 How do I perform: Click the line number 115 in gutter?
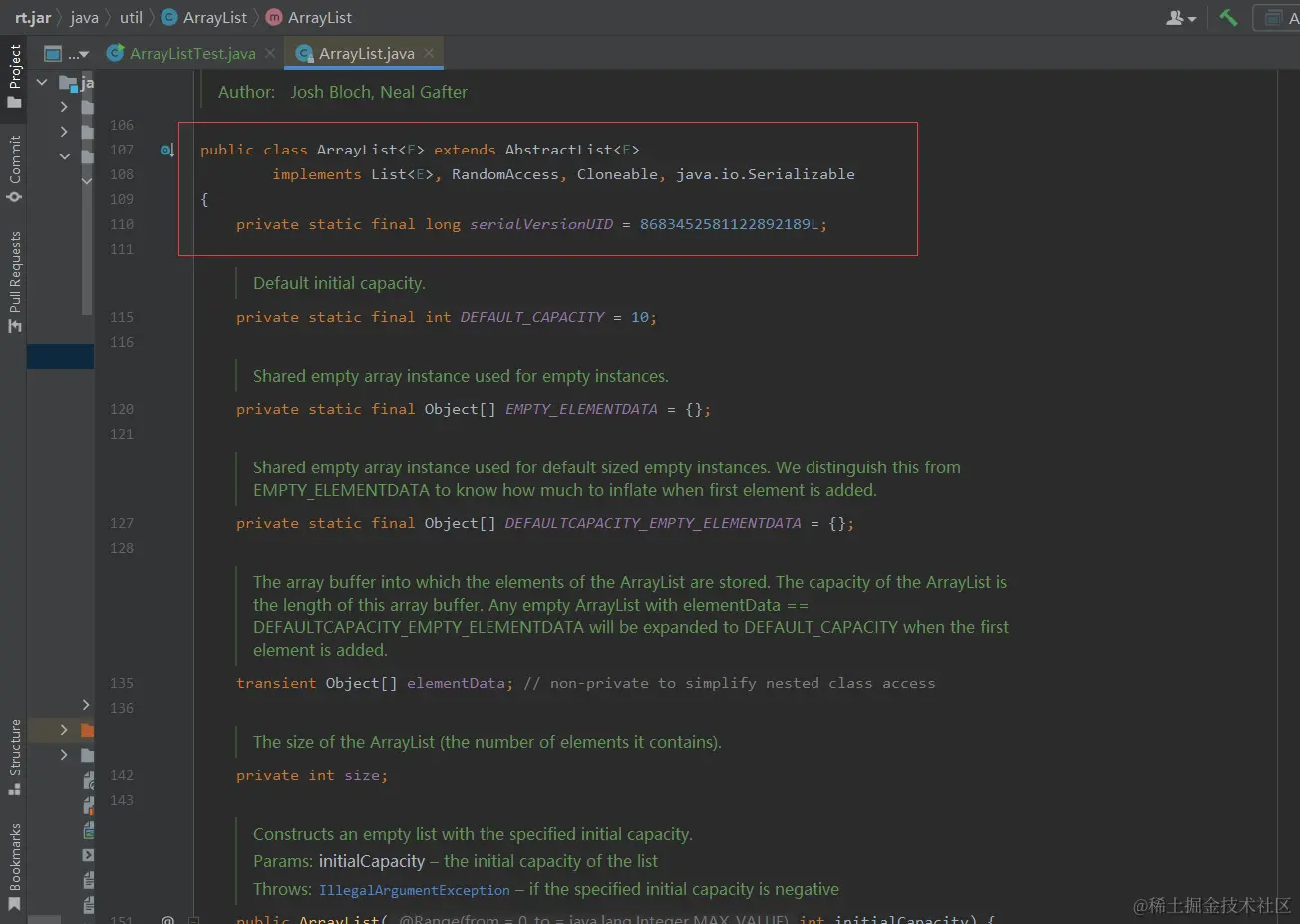122,317
